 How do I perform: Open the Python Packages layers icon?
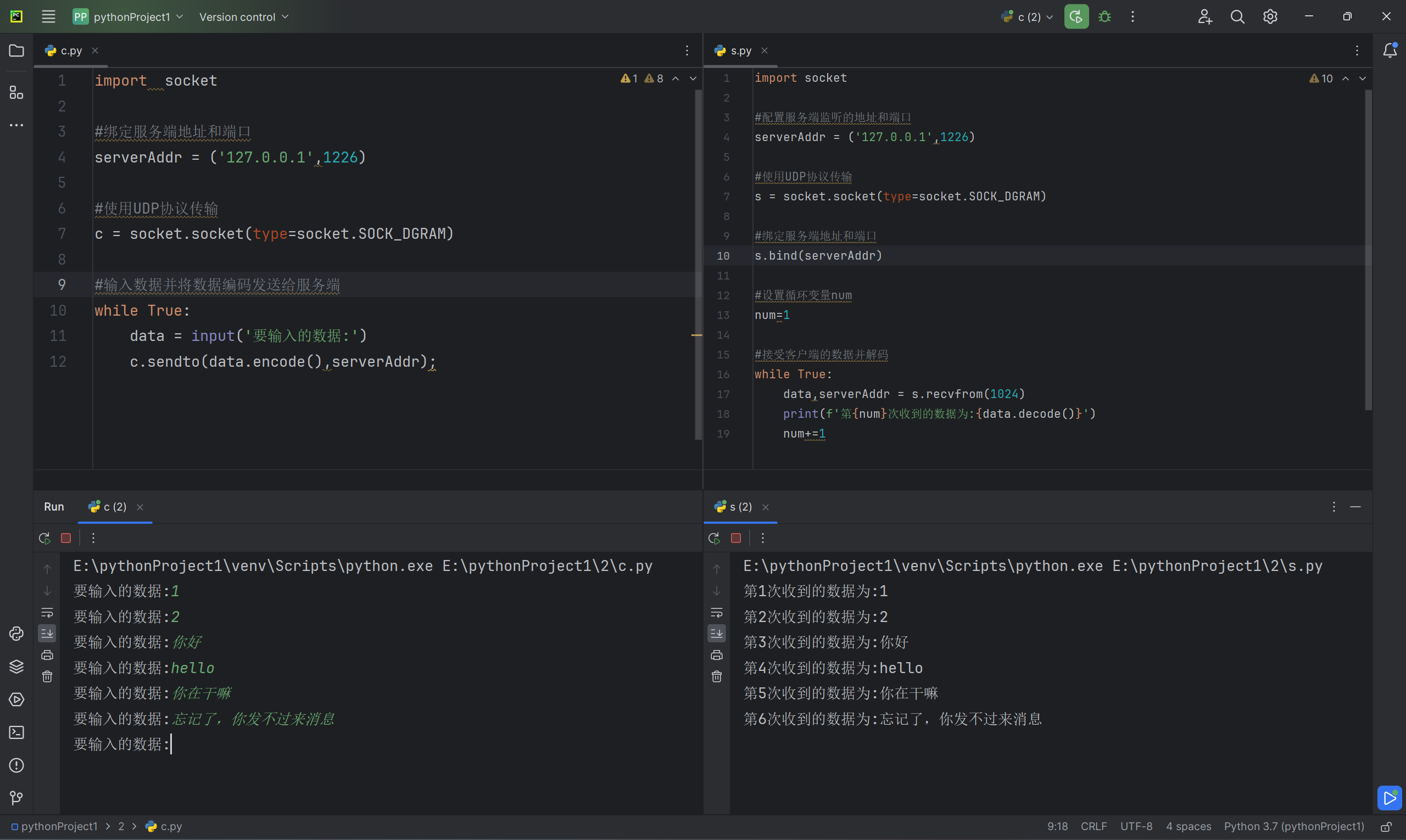pyautogui.click(x=16, y=667)
